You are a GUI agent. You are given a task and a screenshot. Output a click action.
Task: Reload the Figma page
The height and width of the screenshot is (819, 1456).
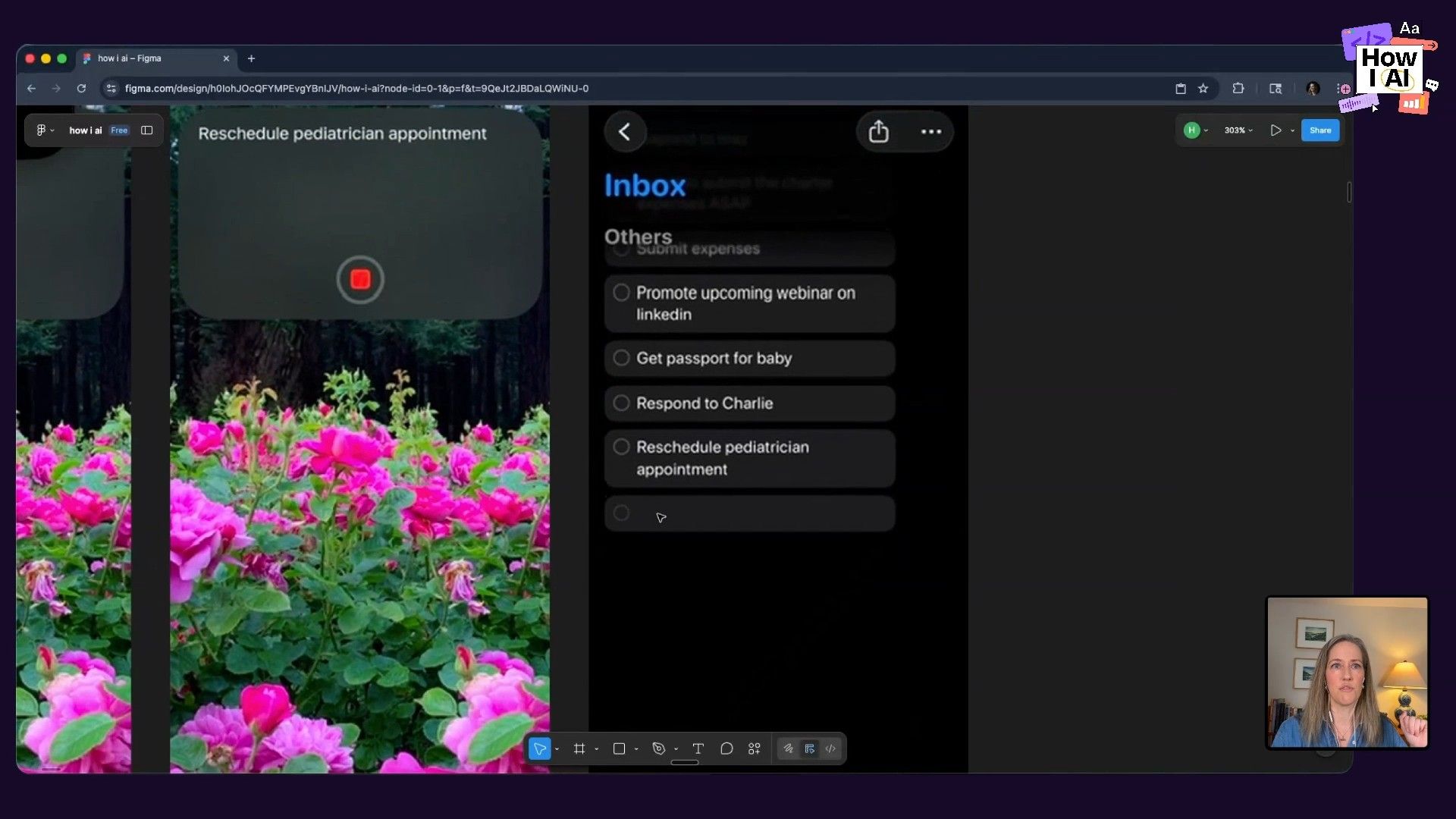[81, 89]
